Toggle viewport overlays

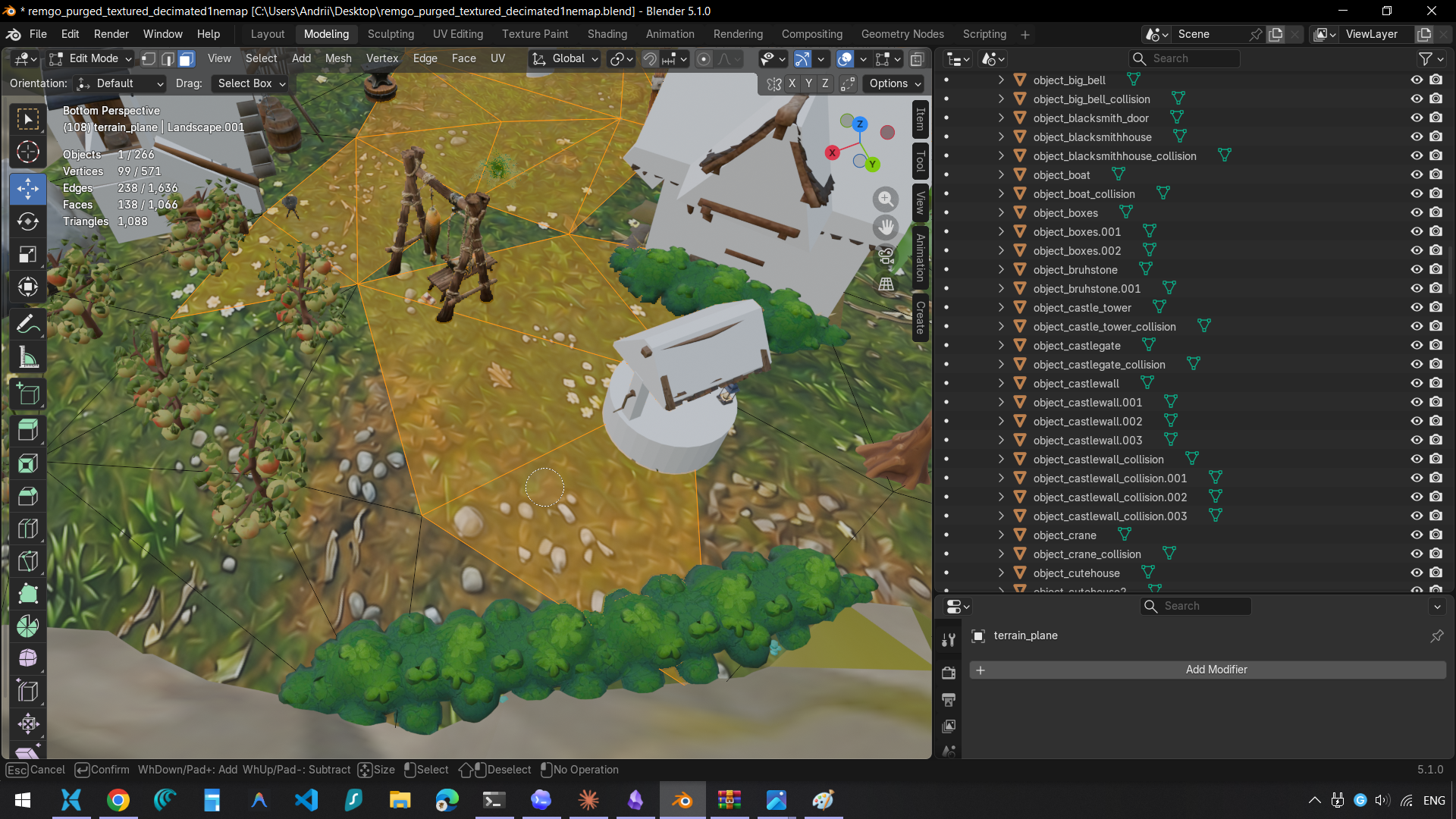pyautogui.click(x=845, y=58)
